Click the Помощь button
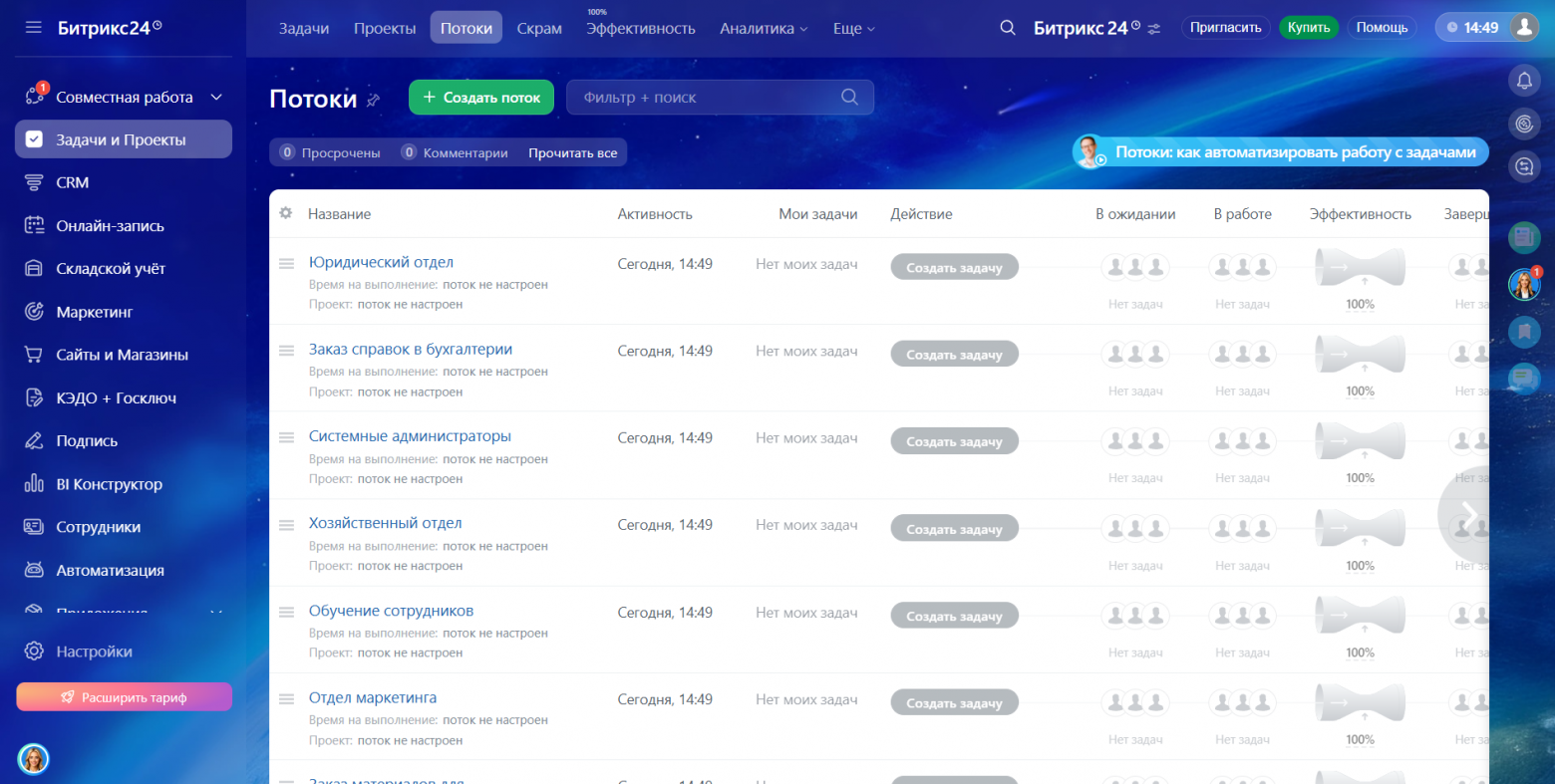The width and height of the screenshot is (1555, 784). [1383, 28]
